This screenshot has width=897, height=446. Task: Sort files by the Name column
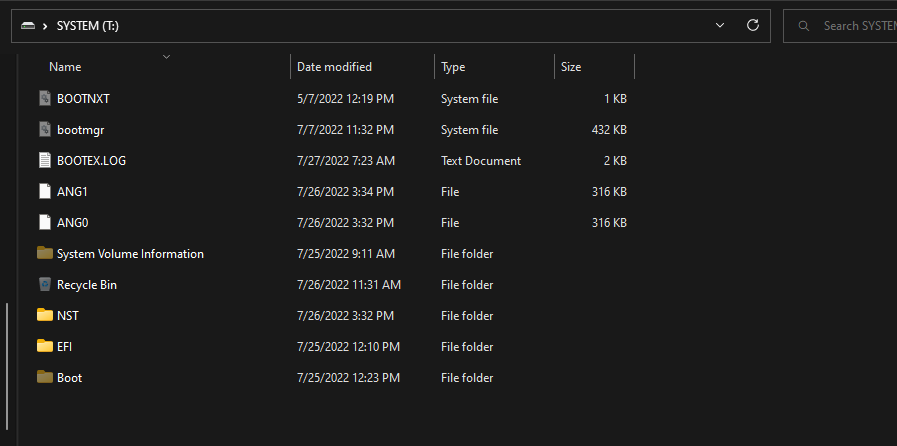coord(65,67)
